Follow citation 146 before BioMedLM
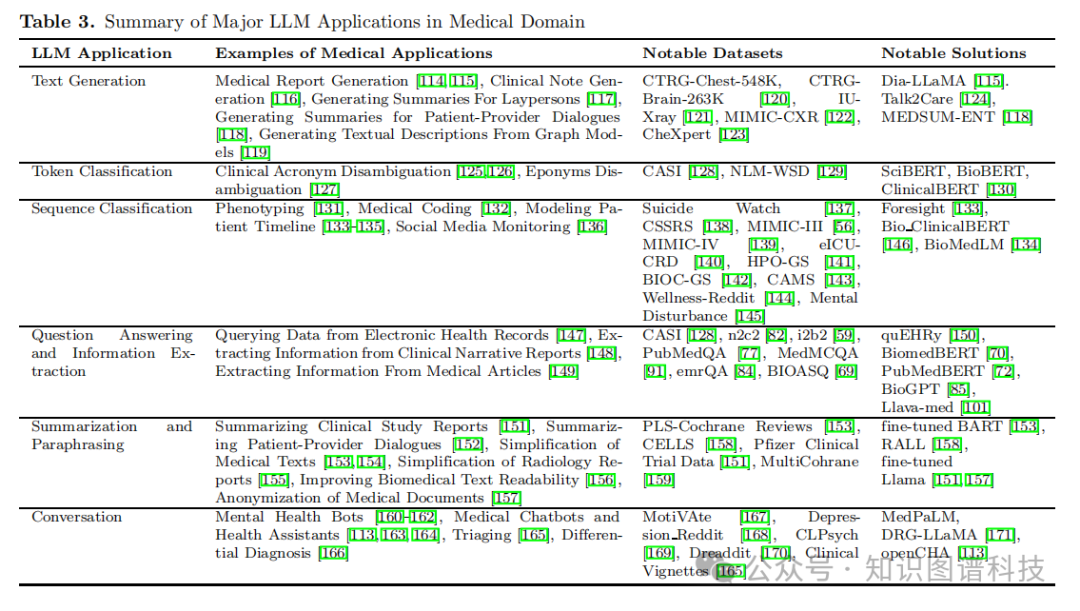Screen dimensions: 1080x611 (x=897, y=245)
